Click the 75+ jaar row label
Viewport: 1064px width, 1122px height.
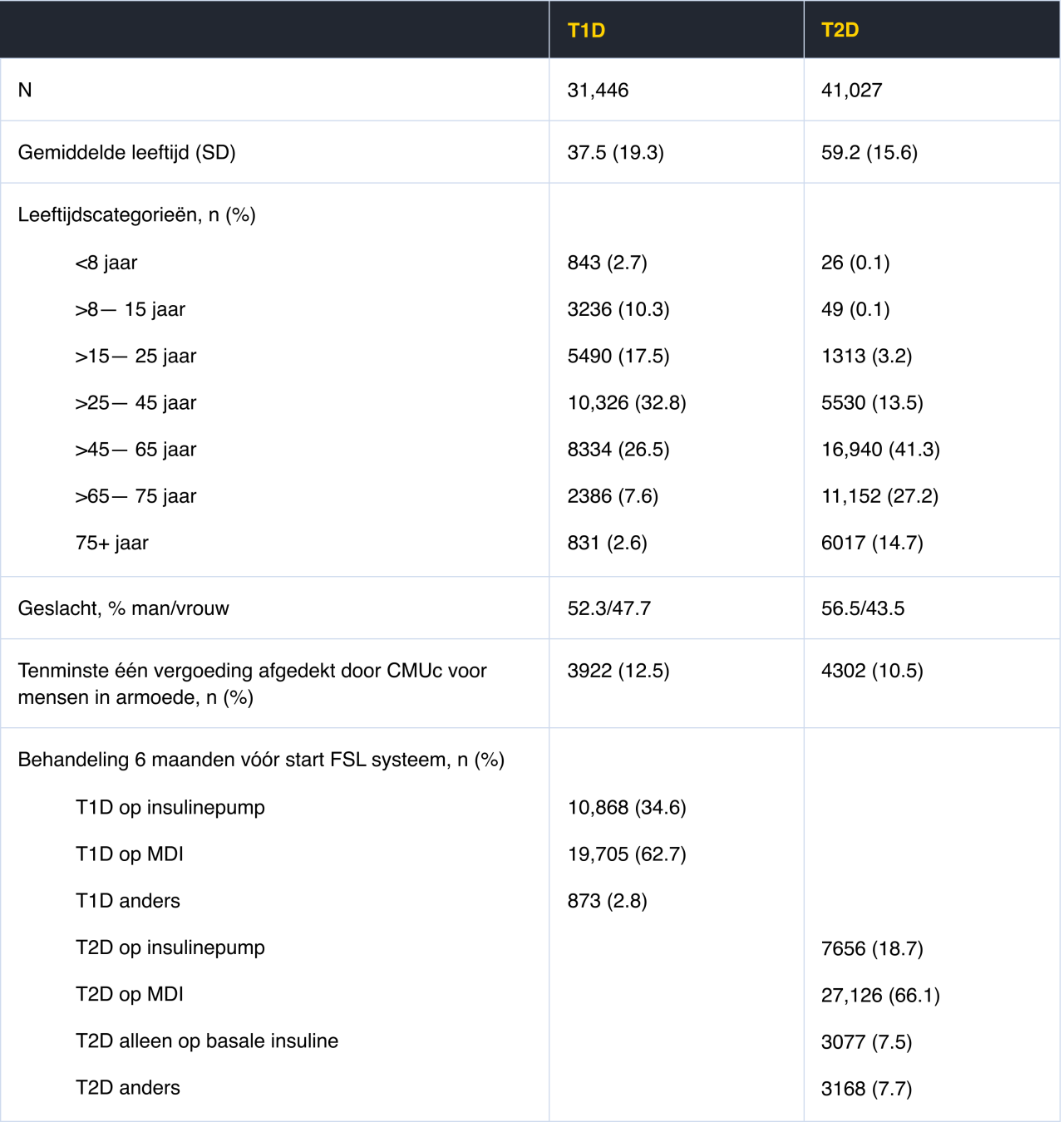coord(112,543)
